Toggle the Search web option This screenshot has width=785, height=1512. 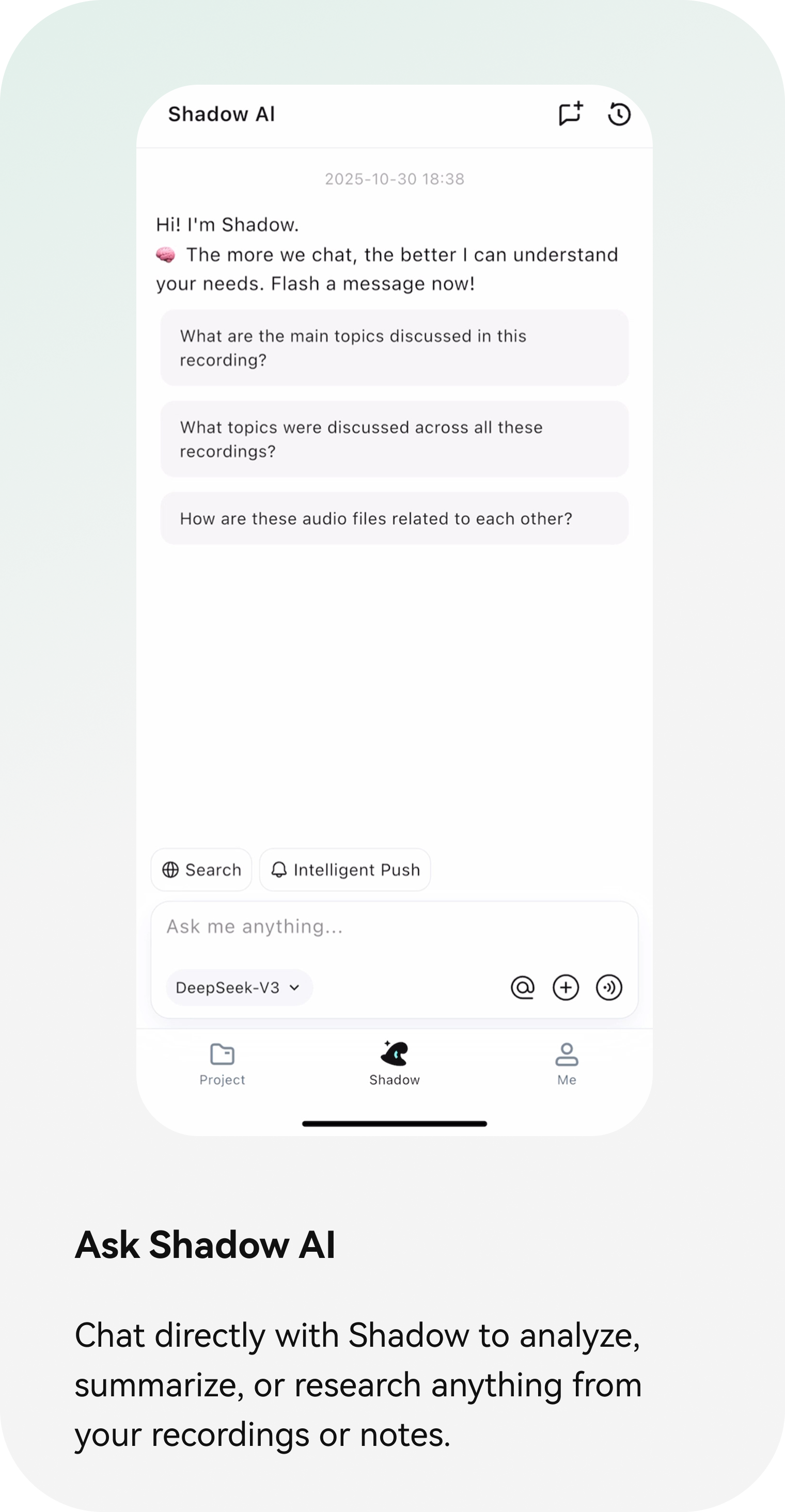click(x=201, y=869)
